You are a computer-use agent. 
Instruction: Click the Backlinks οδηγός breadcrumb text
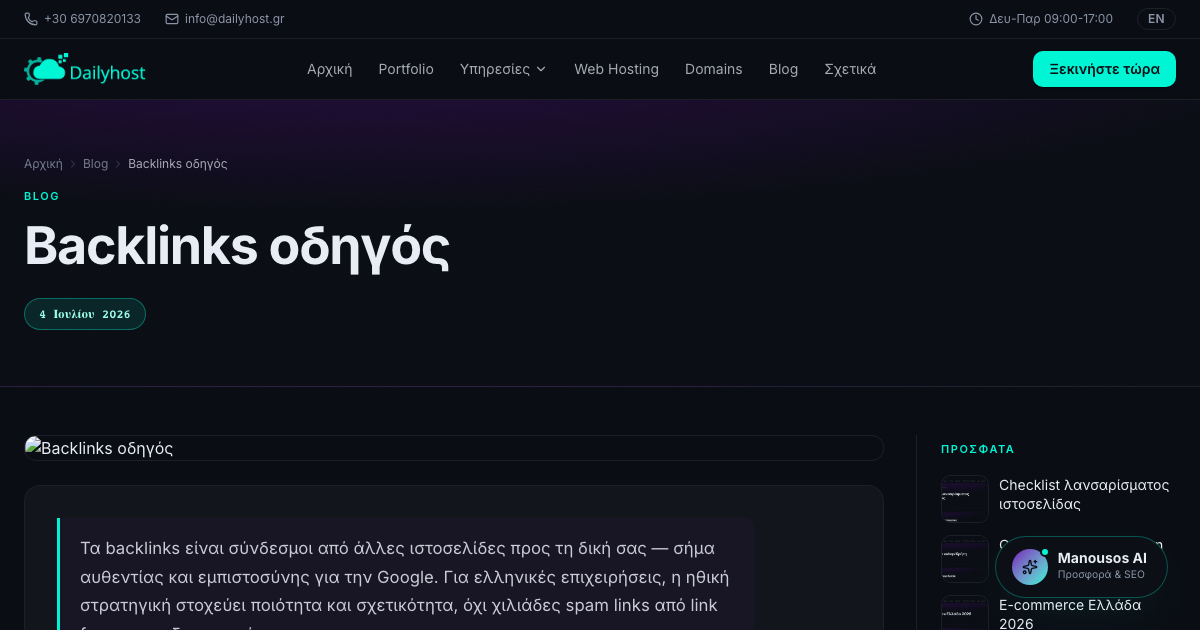(178, 164)
